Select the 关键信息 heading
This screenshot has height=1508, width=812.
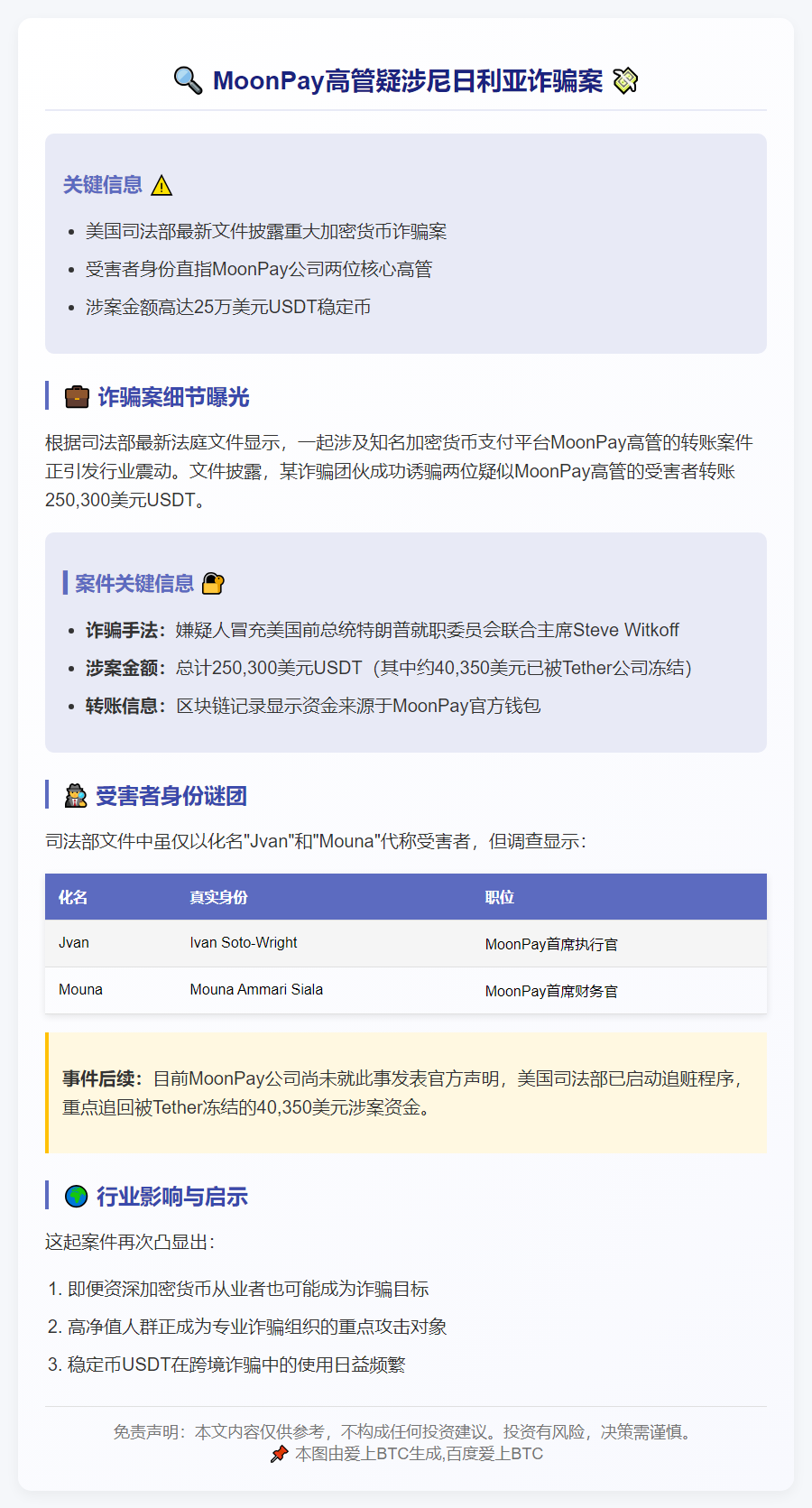point(103,185)
